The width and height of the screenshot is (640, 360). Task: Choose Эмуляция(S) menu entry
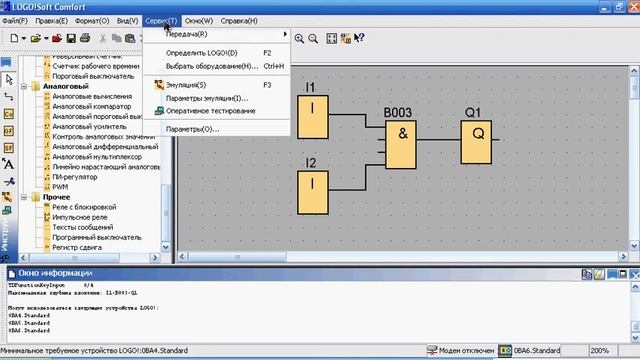click(216, 85)
